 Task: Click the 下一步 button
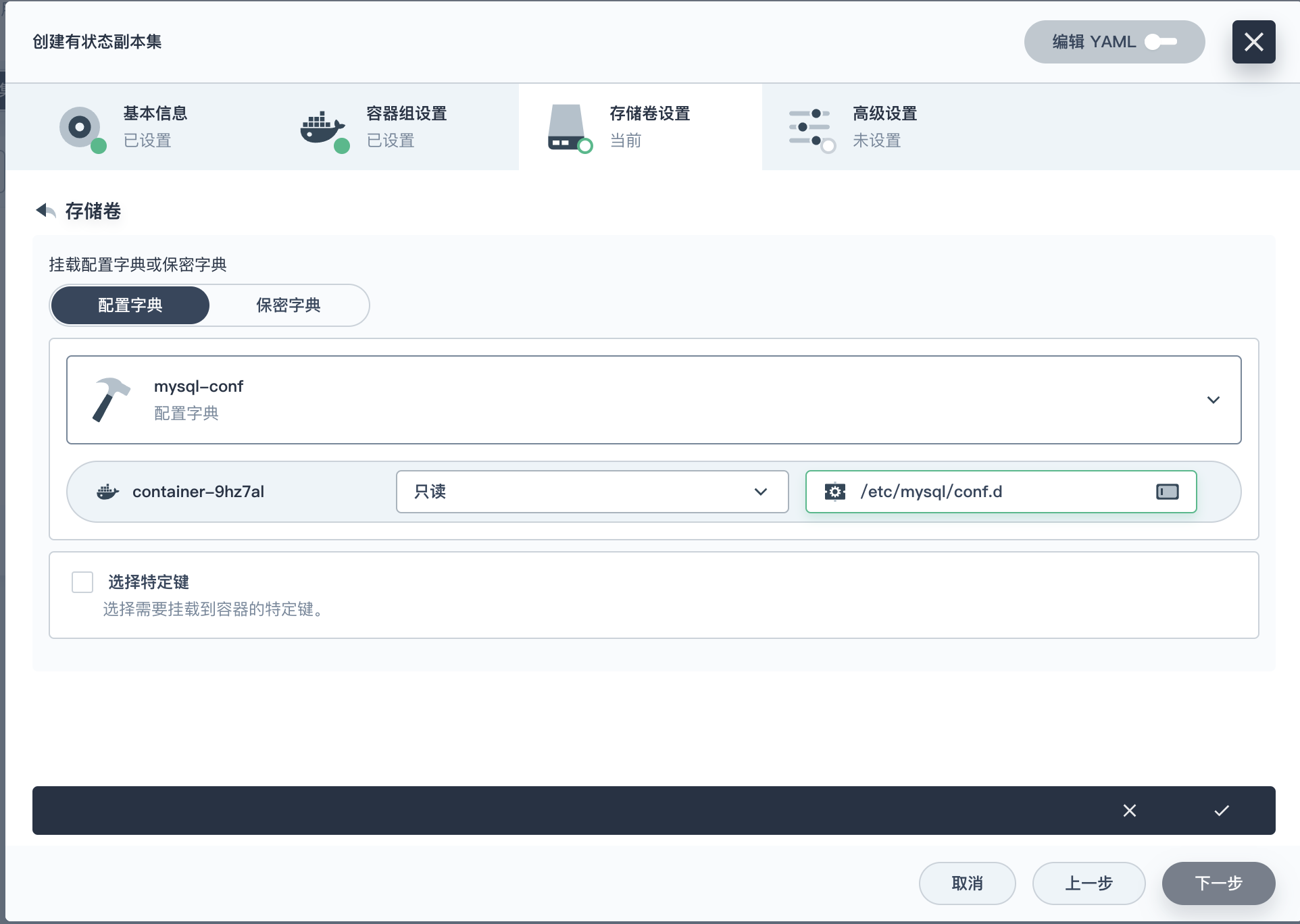click(x=1218, y=883)
